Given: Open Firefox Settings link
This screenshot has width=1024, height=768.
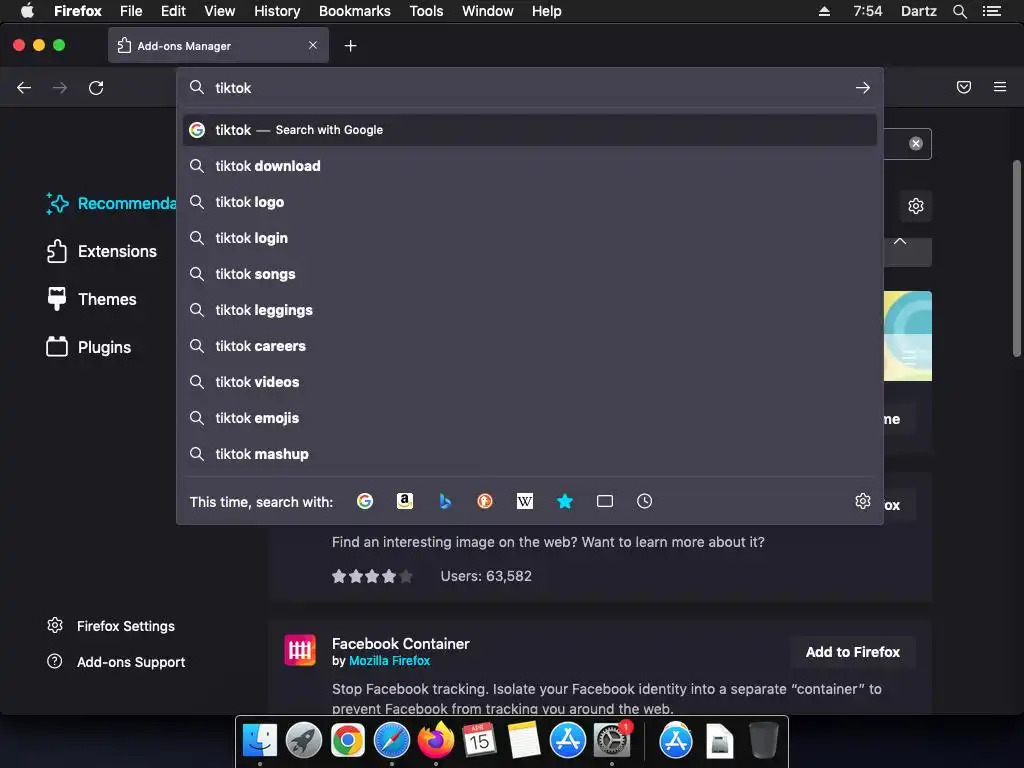Looking at the screenshot, I should point(111,626).
